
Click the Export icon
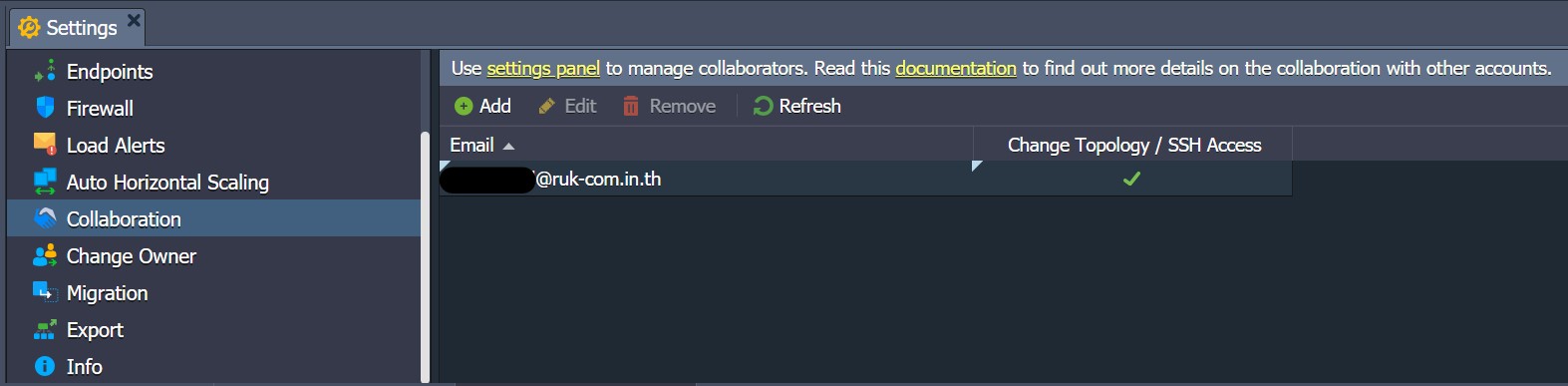45,329
